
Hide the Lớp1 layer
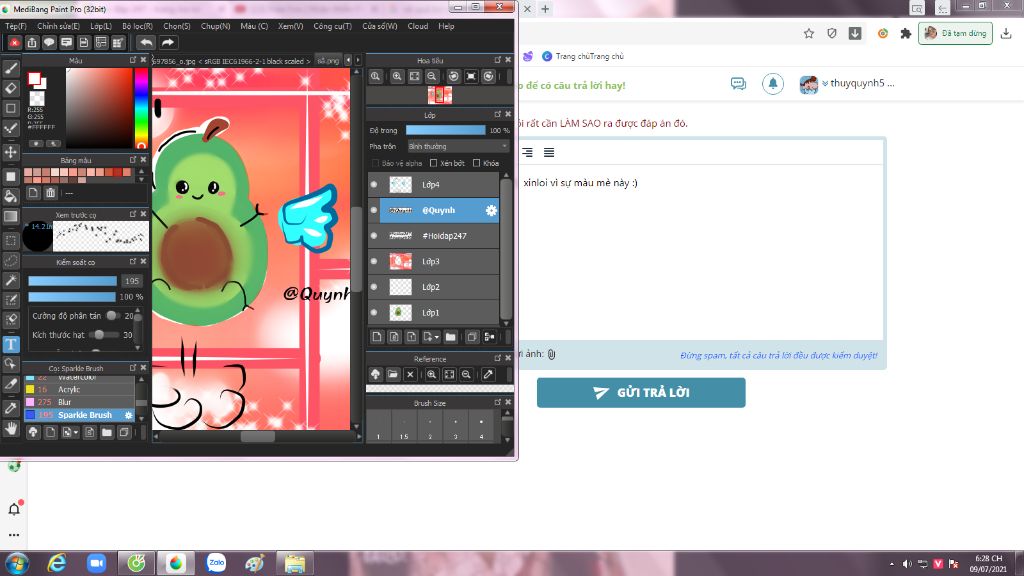tap(374, 312)
